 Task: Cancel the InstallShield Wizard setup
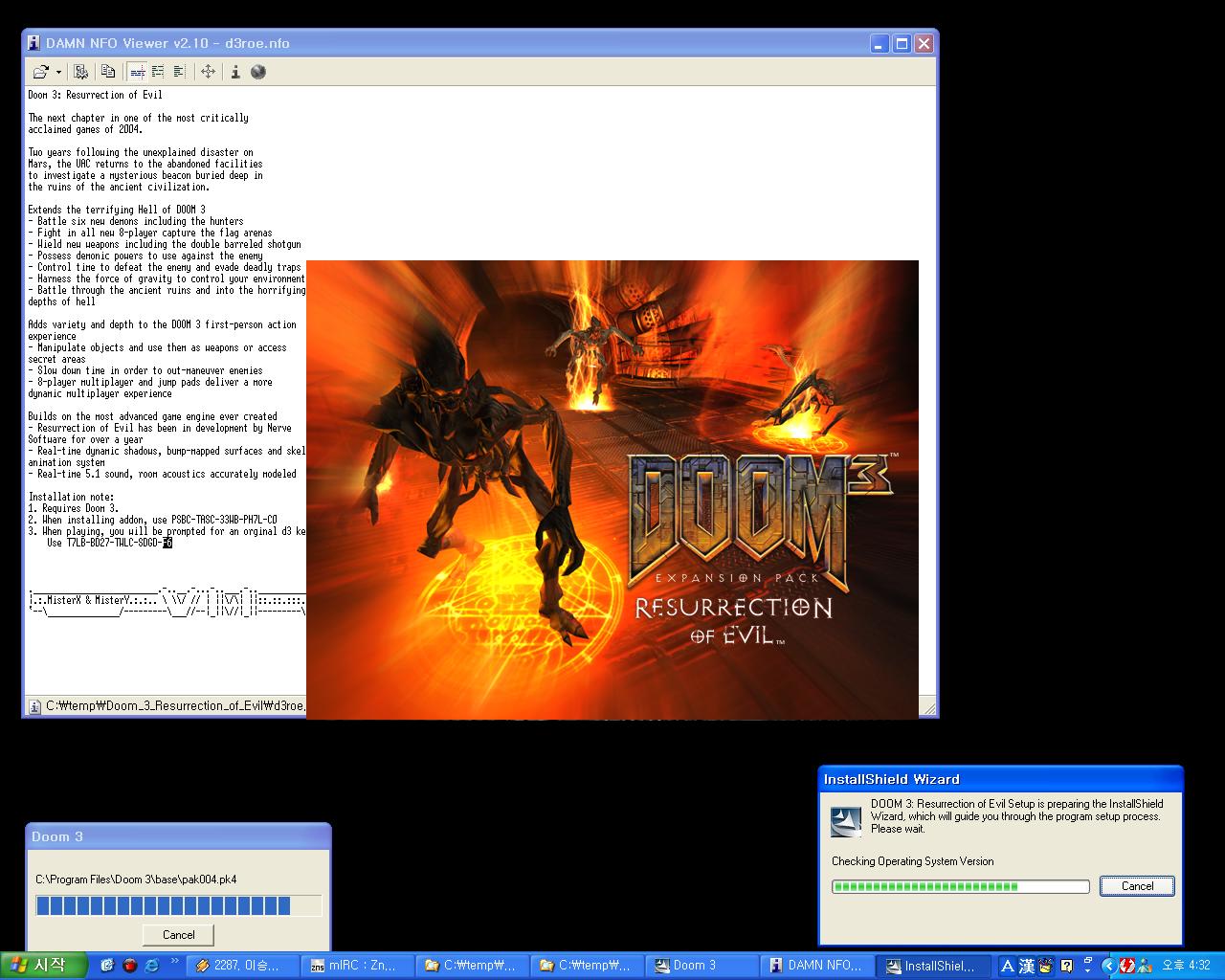[x=1137, y=886]
